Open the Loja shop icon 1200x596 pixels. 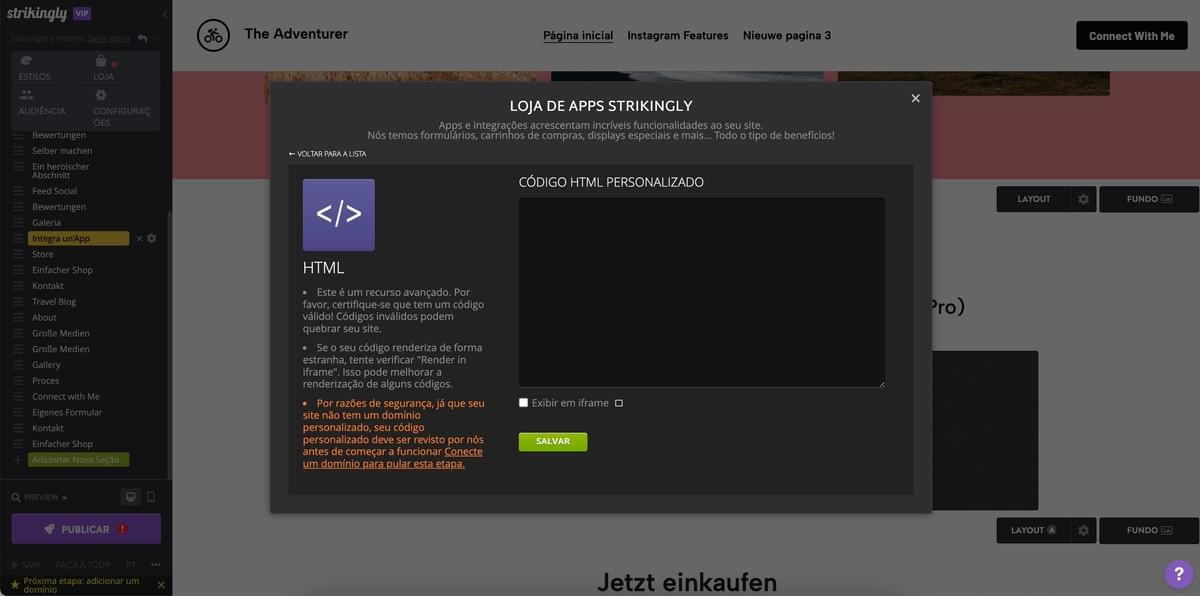(101, 61)
